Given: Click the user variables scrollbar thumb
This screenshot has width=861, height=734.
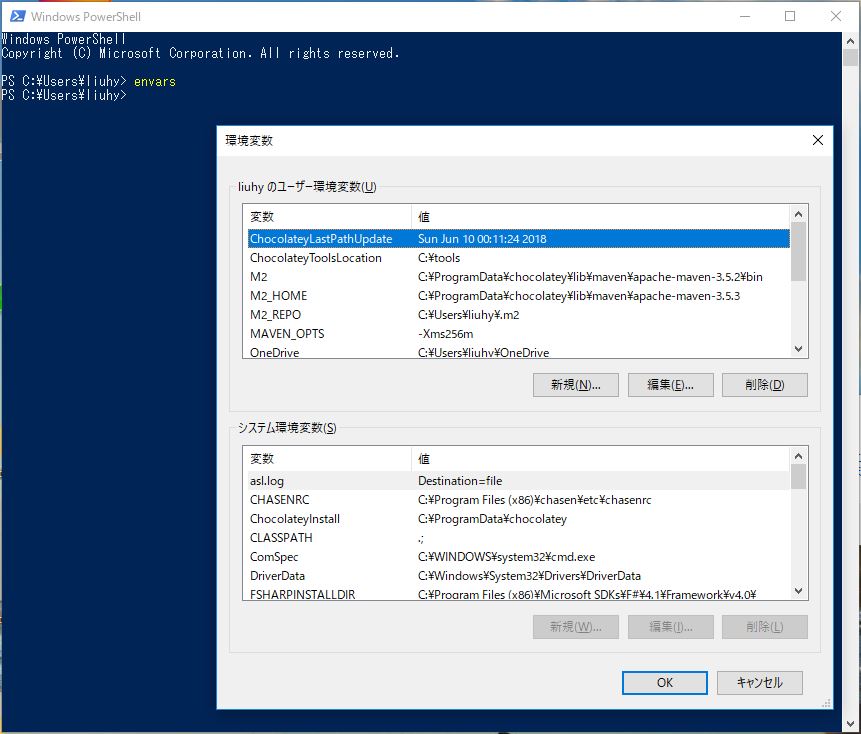Looking at the screenshot, I should (x=798, y=251).
